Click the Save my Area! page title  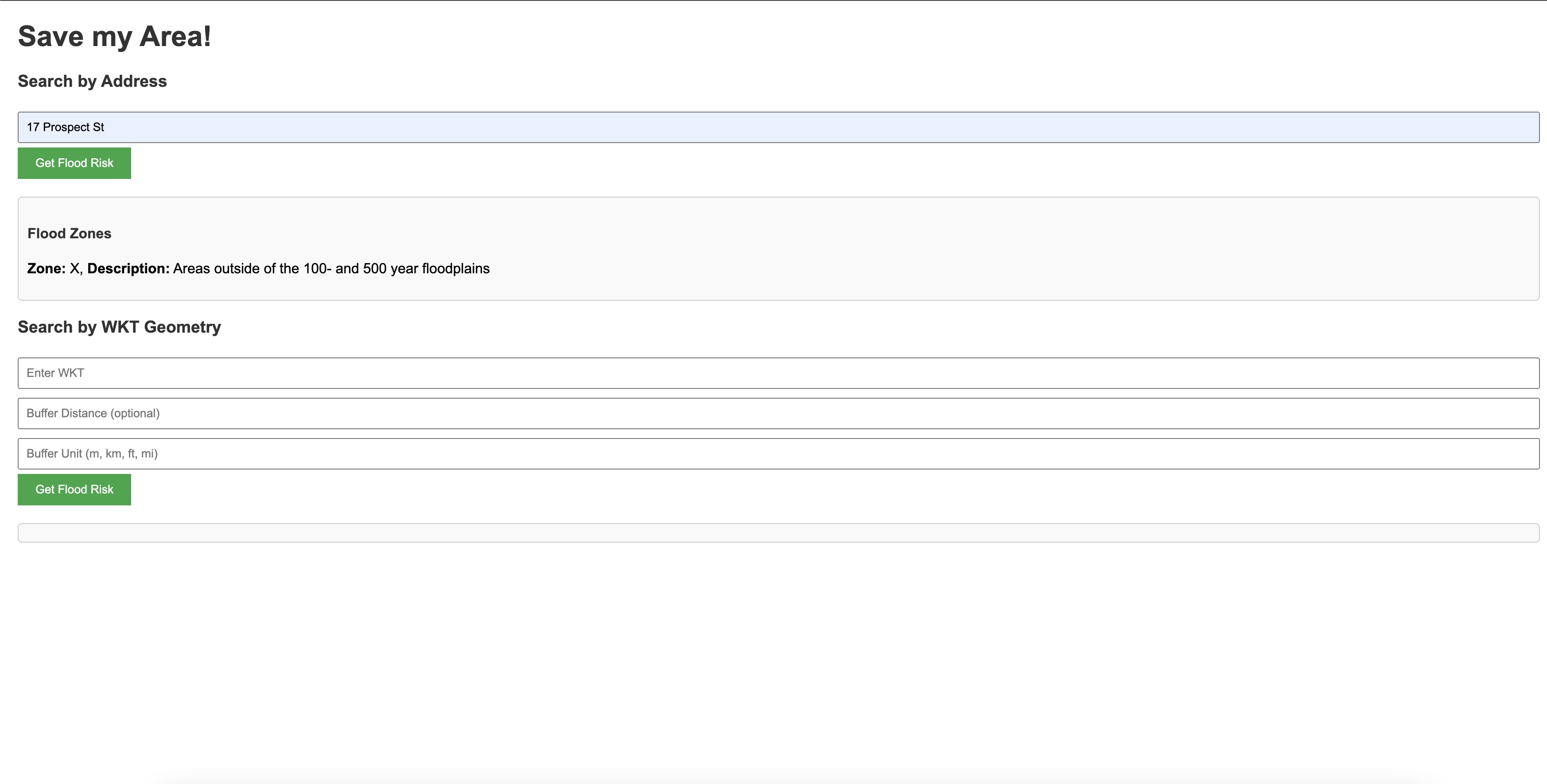[x=114, y=36]
